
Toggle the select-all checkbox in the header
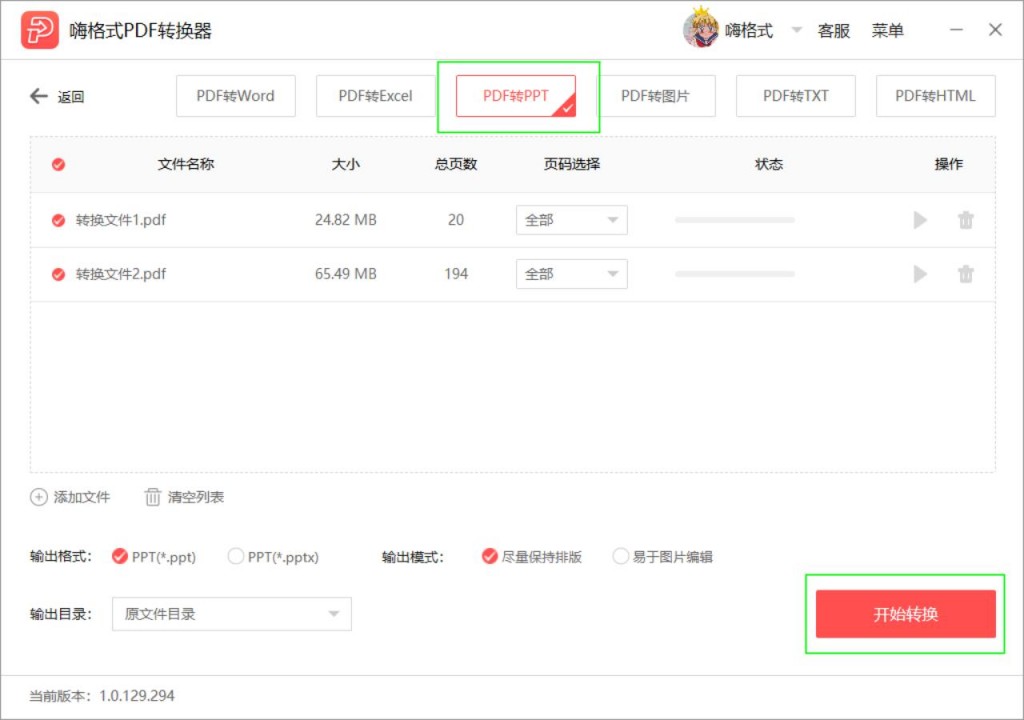coord(58,164)
